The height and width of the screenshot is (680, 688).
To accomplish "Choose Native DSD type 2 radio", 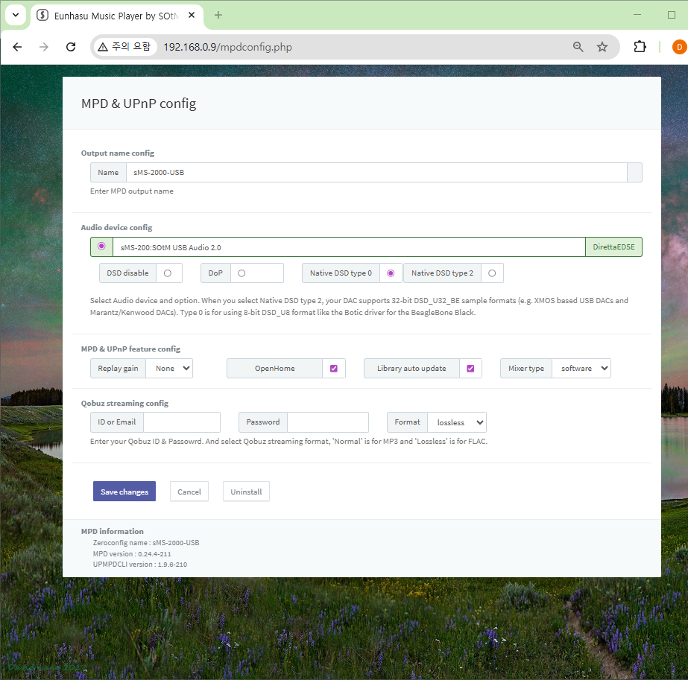I will click(x=492, y=272).
